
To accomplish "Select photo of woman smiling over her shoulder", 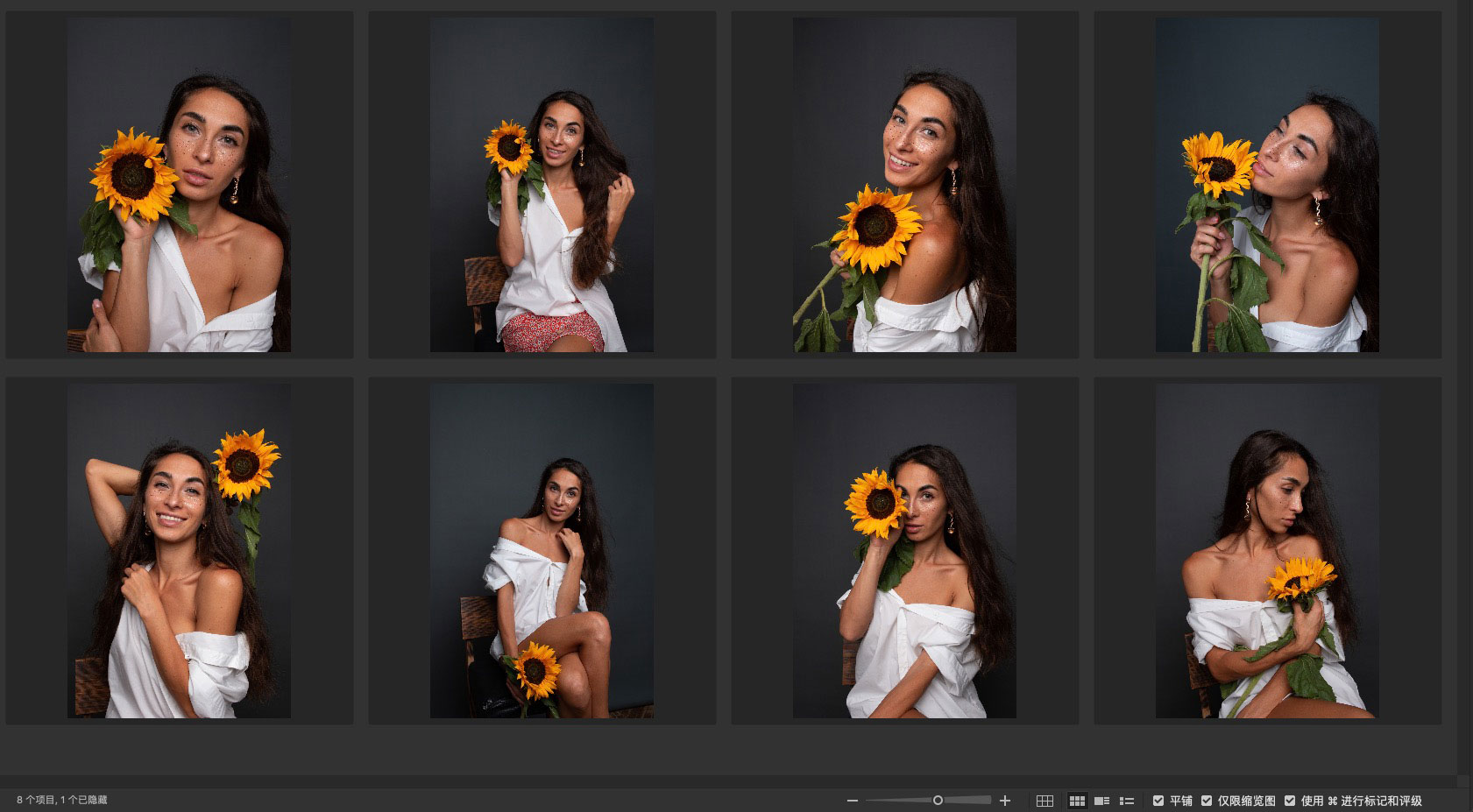I will click(904, 185).
